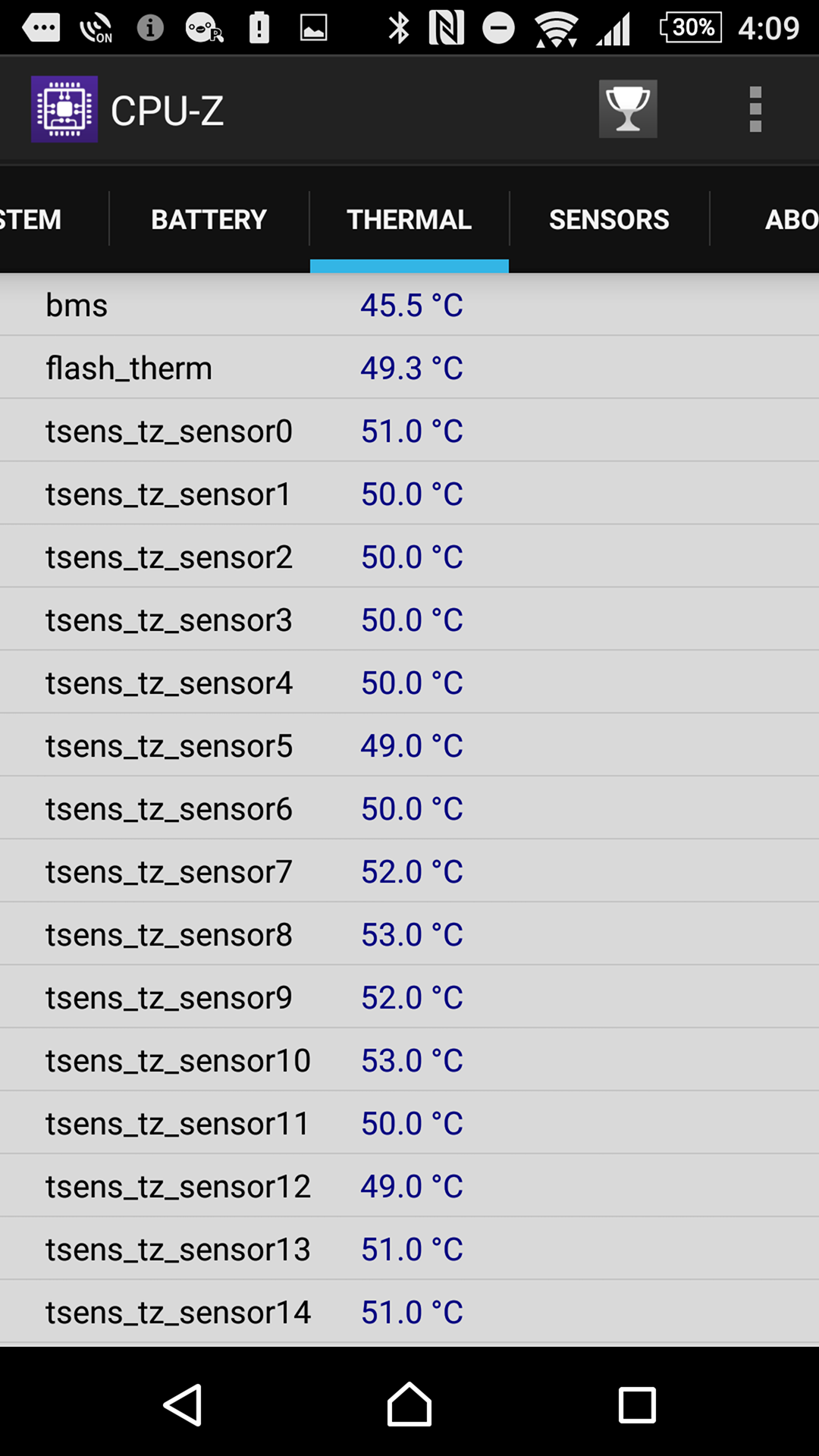This screenshot has width=819, height=1456.
Task: Select the flash_therm 49.3 °C row
Action: point(409,368)
